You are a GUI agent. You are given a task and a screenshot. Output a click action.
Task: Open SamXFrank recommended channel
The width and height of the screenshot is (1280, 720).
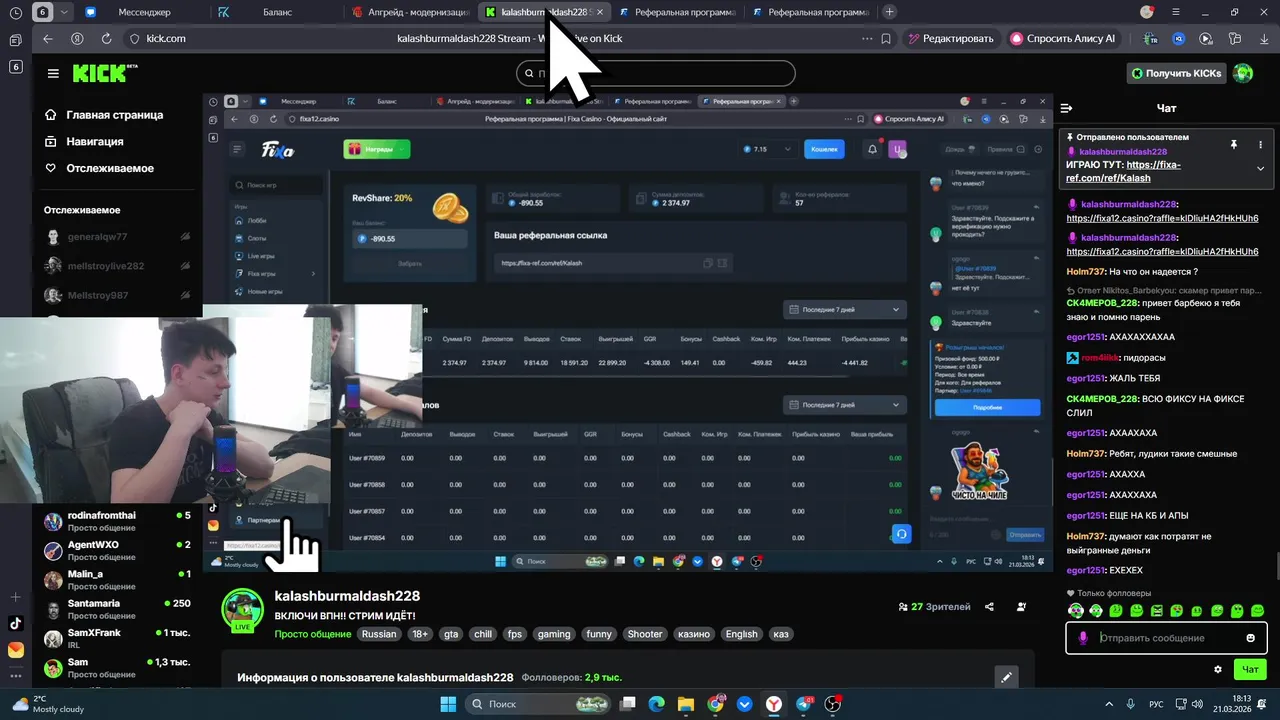coord(118,638)
